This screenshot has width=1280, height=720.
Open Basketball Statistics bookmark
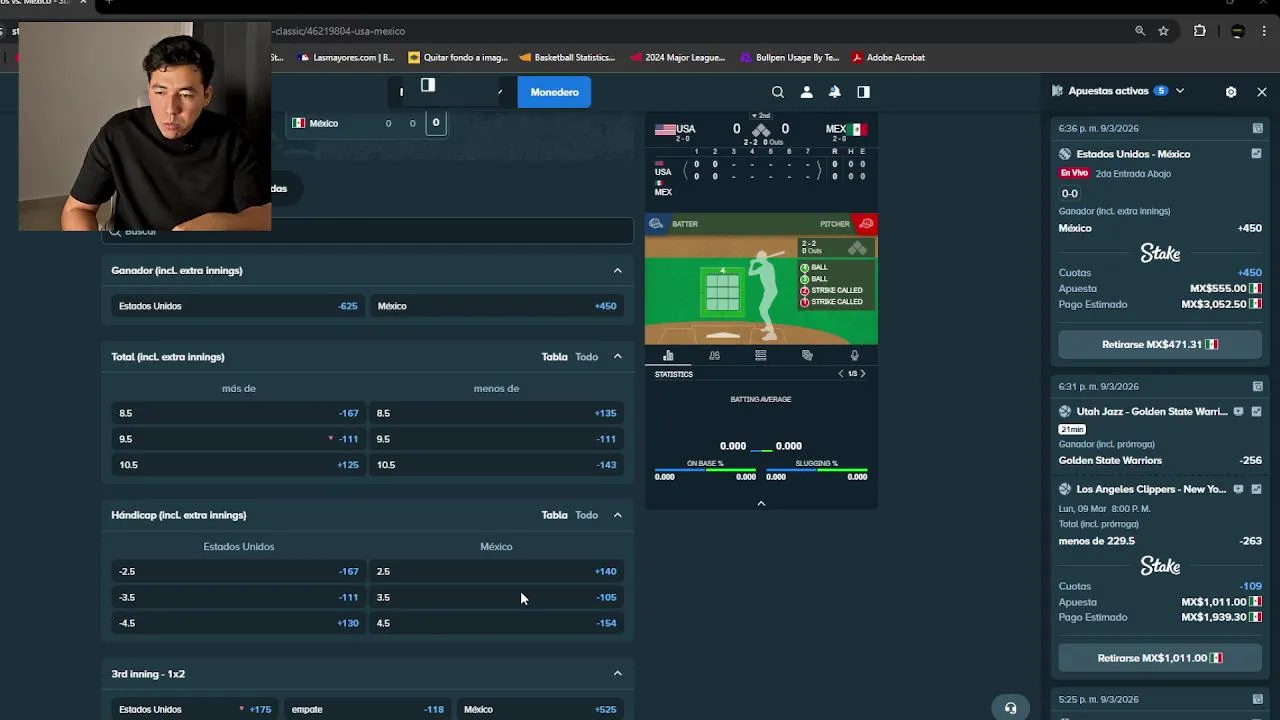[567, 57]
